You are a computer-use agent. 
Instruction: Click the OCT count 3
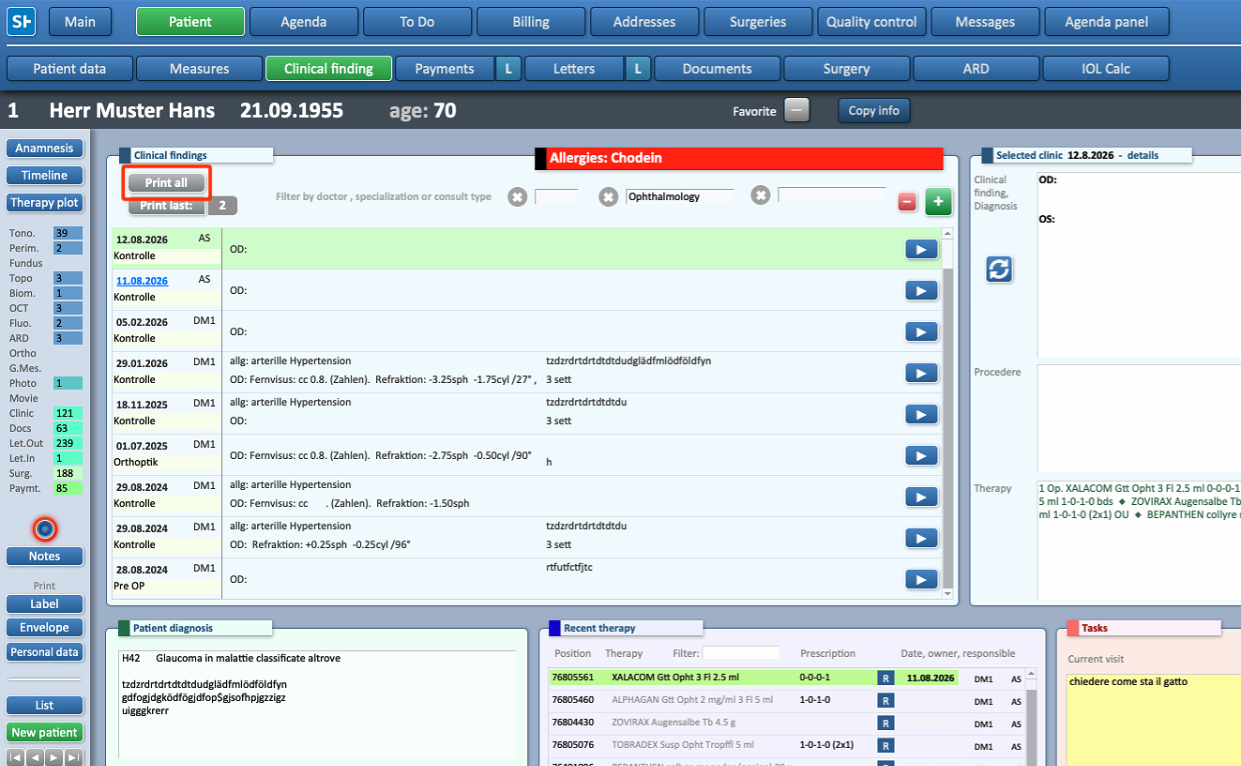coord(68,308)
